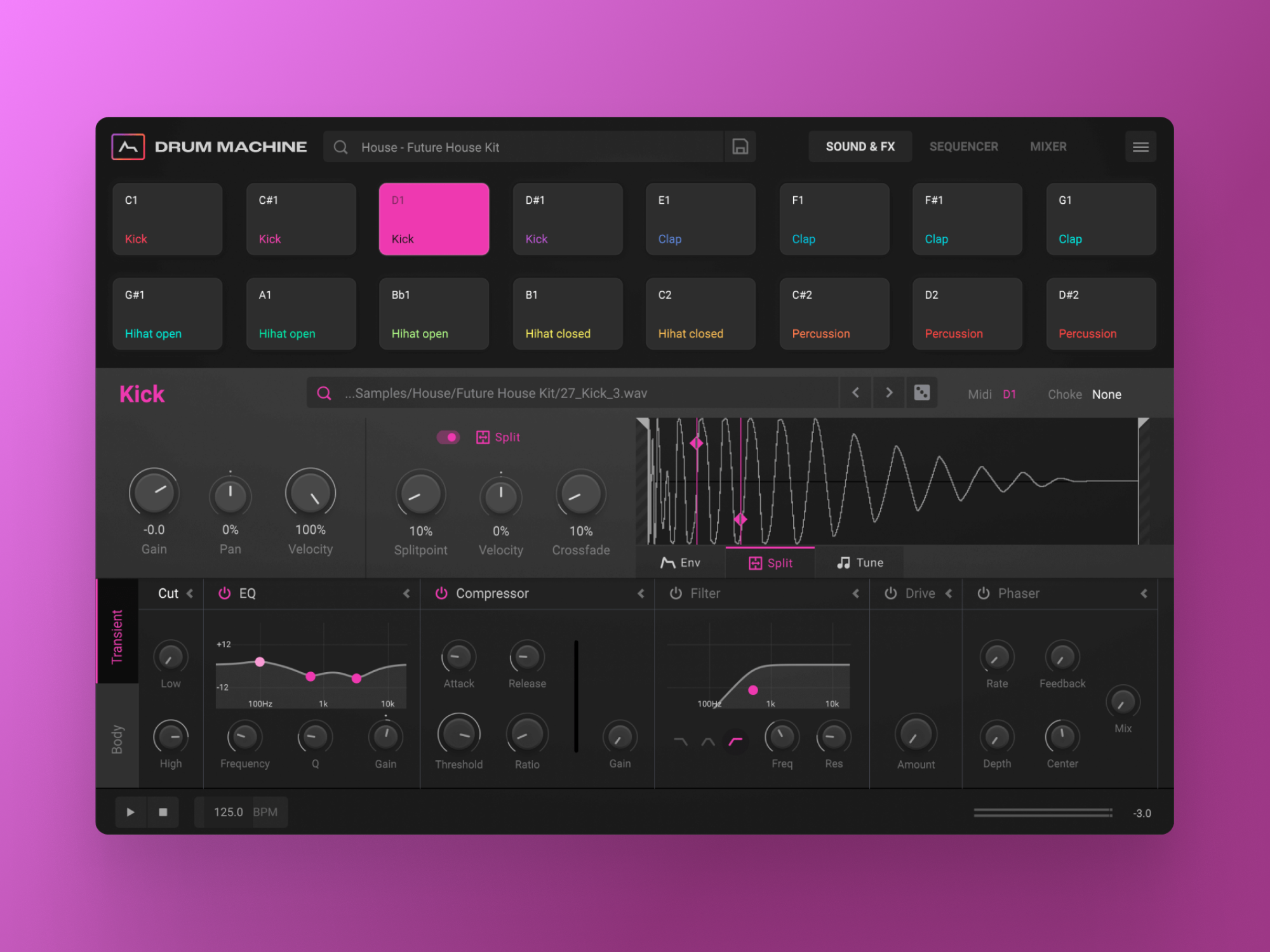The height and width of the screenshot is (952, 1270).
Task: Click the Drive Amount knob
Action: tap(916, 734)
